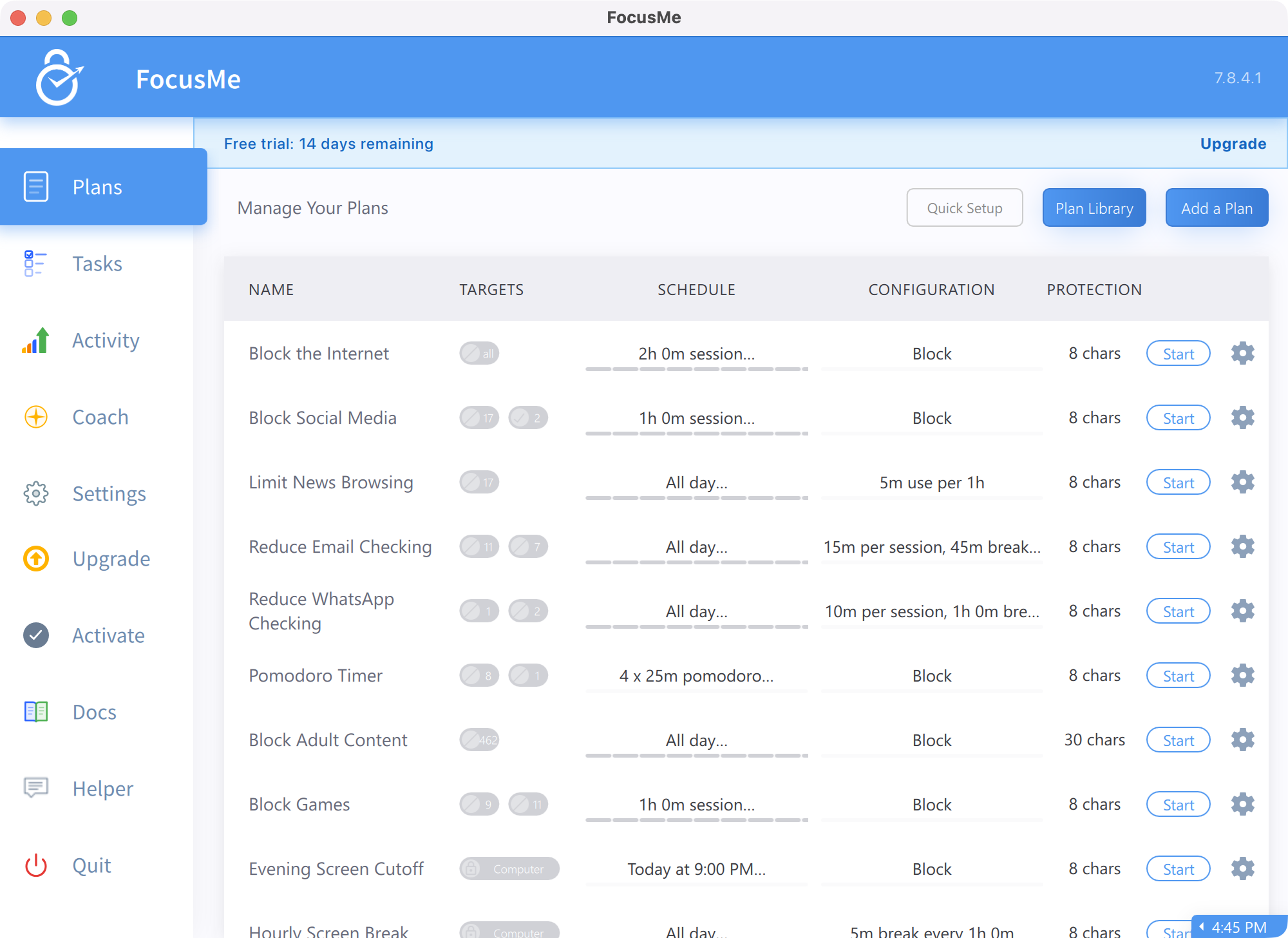
Task: Click the 'Evening Screen Cutoff' plan name
Action: [x=336, y=868]
